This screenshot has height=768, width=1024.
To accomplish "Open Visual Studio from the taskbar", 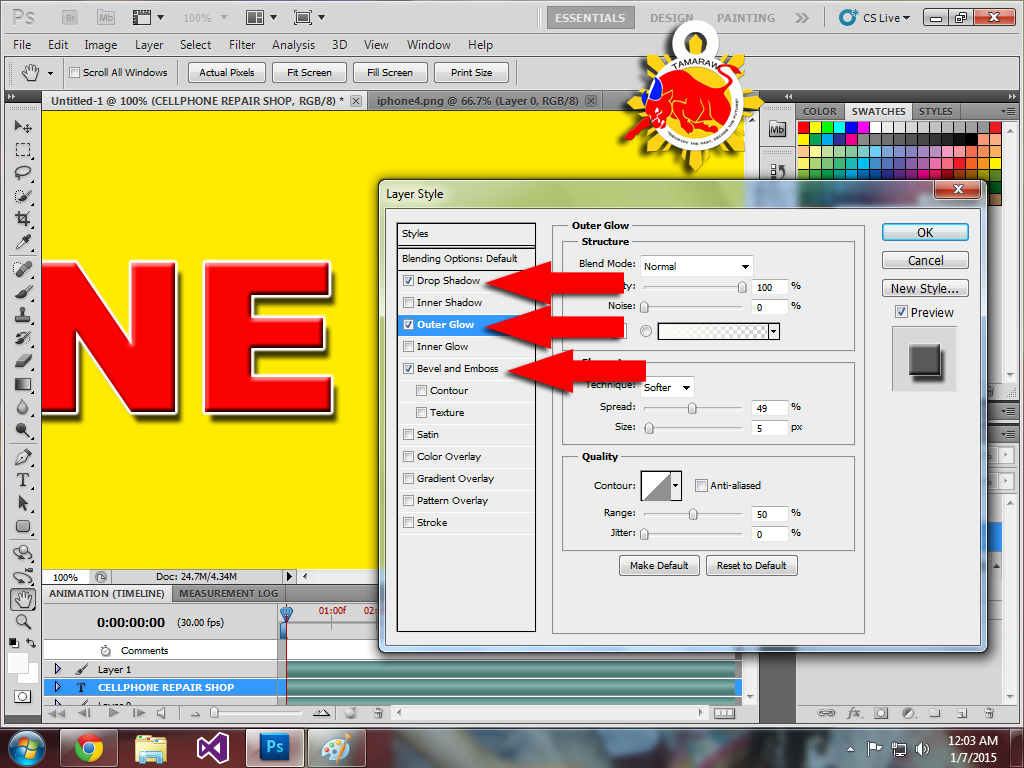I will tap(213, 748).
